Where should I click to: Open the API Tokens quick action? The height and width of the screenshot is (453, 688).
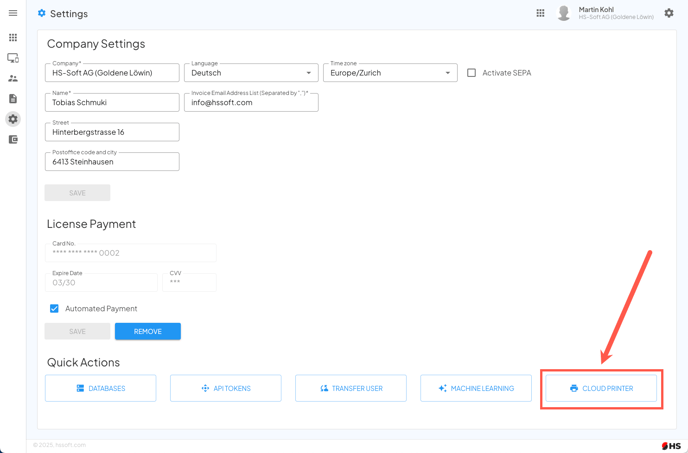point(226,388)
